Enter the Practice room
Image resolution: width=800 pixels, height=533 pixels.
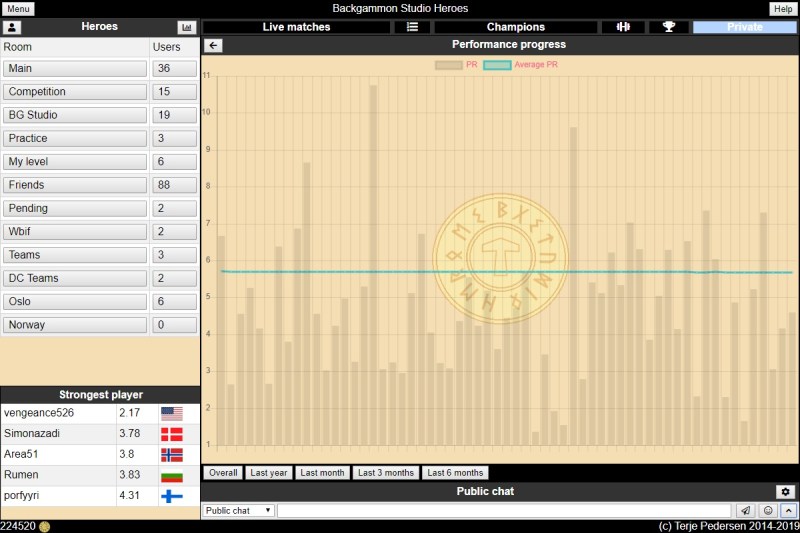coord(74,138)
